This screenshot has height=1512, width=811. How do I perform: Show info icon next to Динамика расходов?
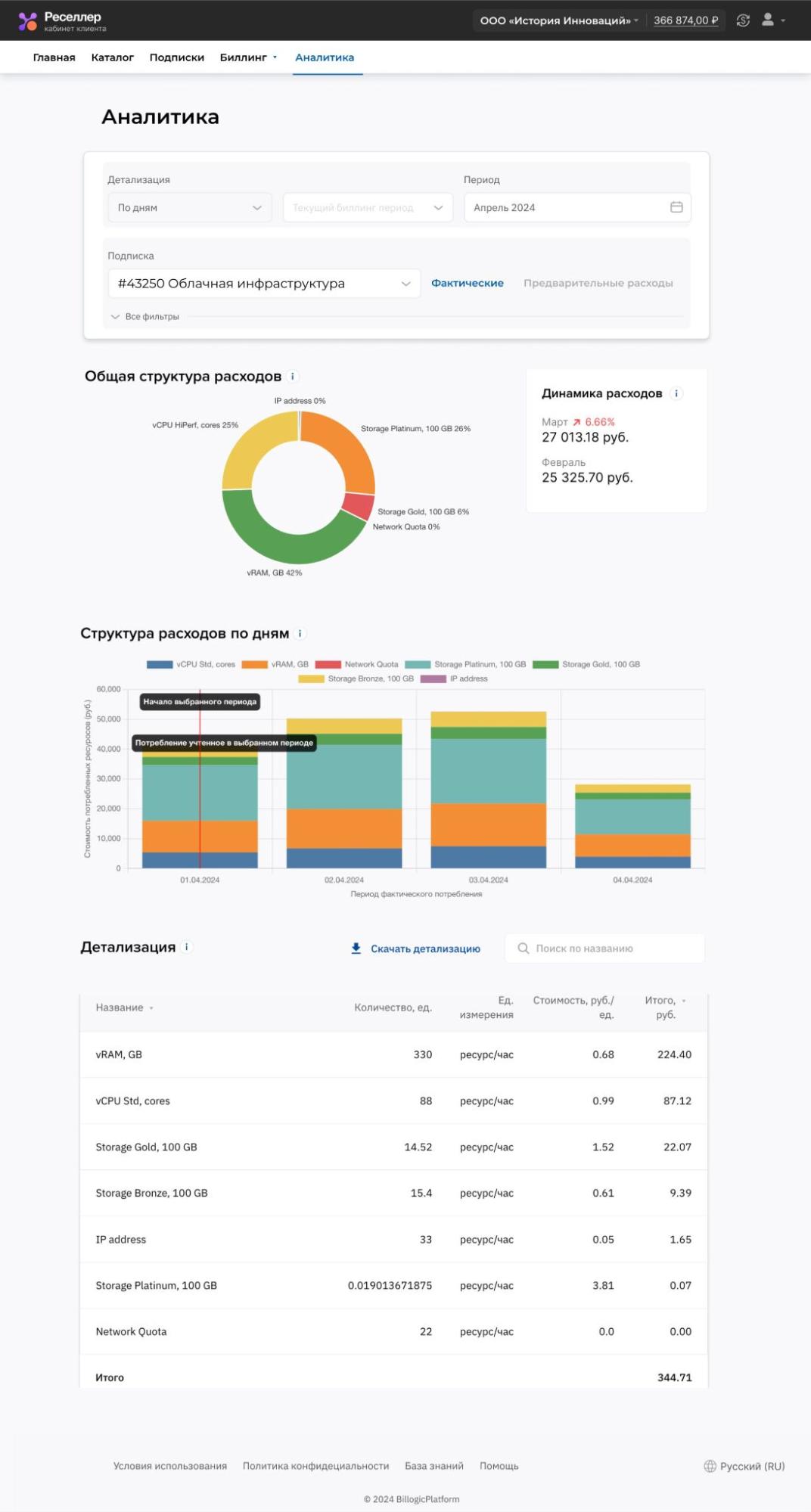pos(677,393)
